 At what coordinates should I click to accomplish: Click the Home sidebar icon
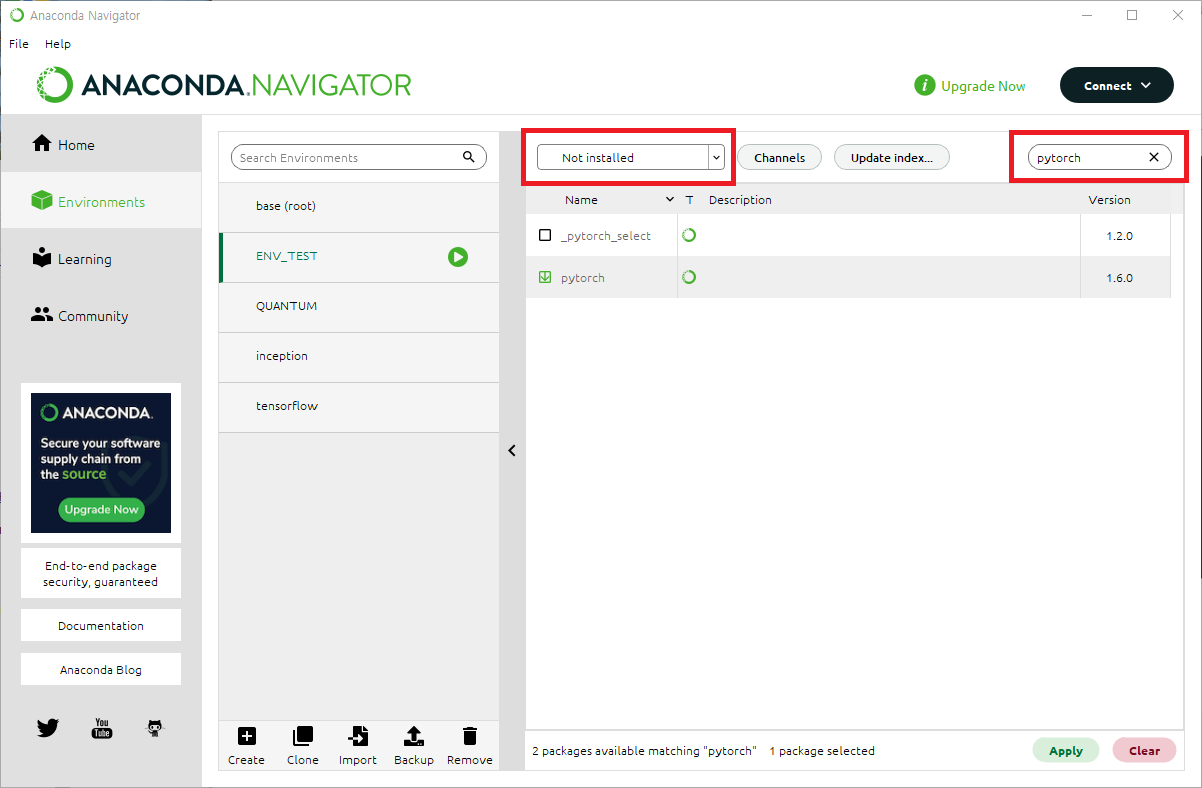pos(42,144)
